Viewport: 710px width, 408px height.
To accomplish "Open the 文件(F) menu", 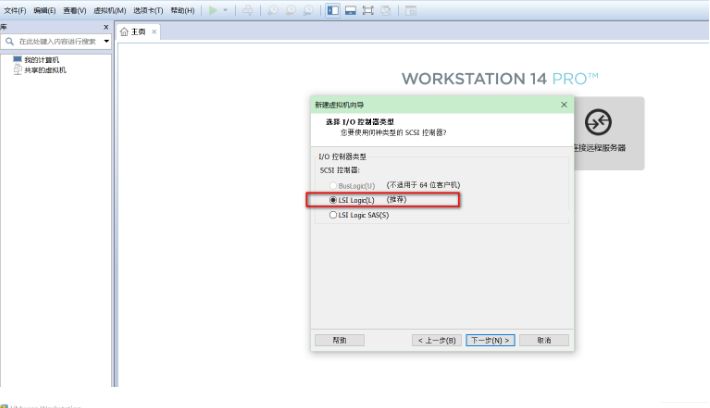I will [15, 10].
